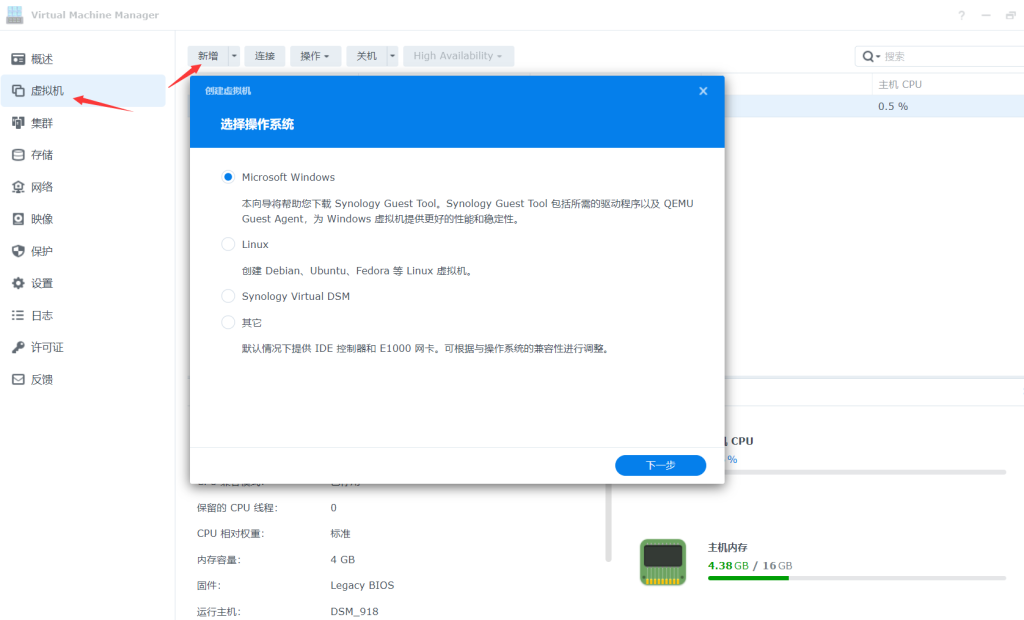Click the 下一步 next button
1024x620 pixels.
[660, 465]
